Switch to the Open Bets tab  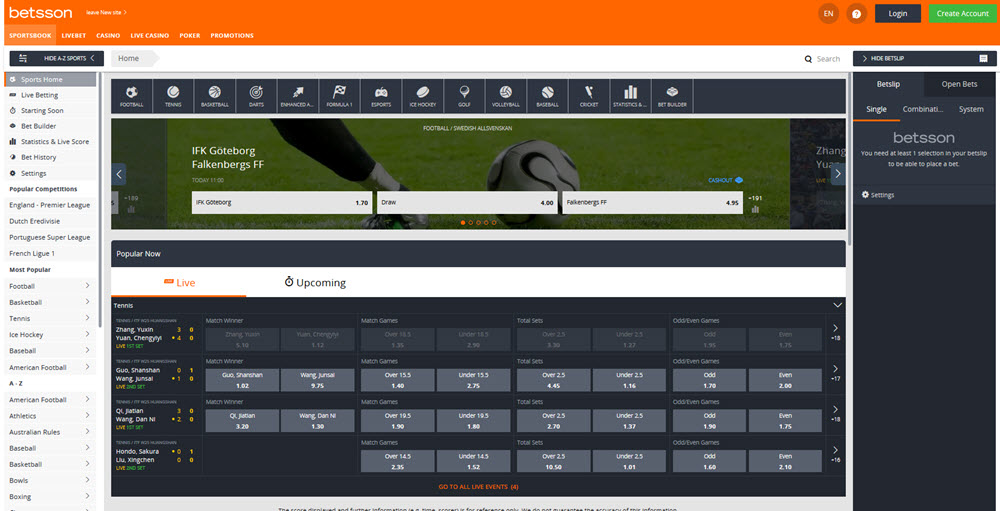tap(959, 84)
